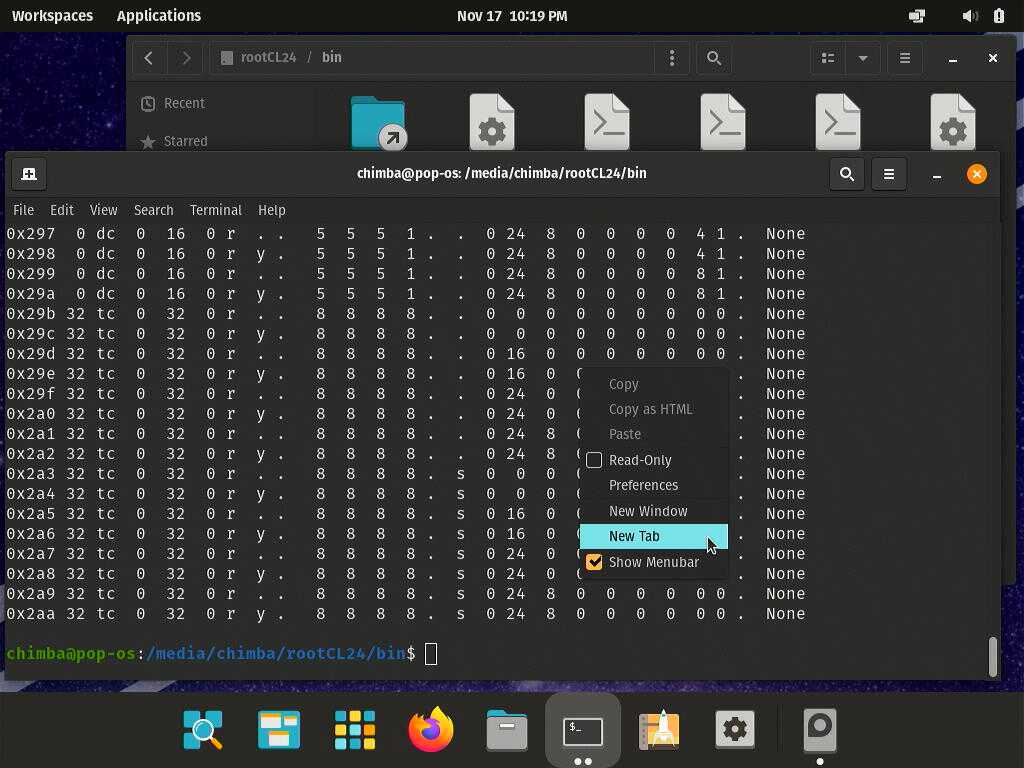This screenshot has width=1024, height=768.
Task: Open the Help menu
Action: (x=272, y=210)
